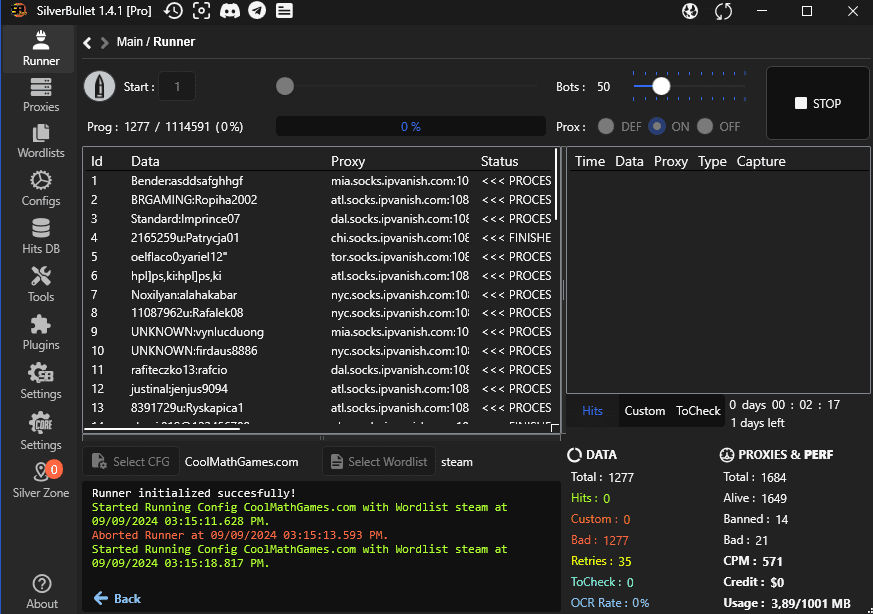The image size is (873, 614).
Task: Select the DEF proxy mode radio button
Action: [606, 127]
